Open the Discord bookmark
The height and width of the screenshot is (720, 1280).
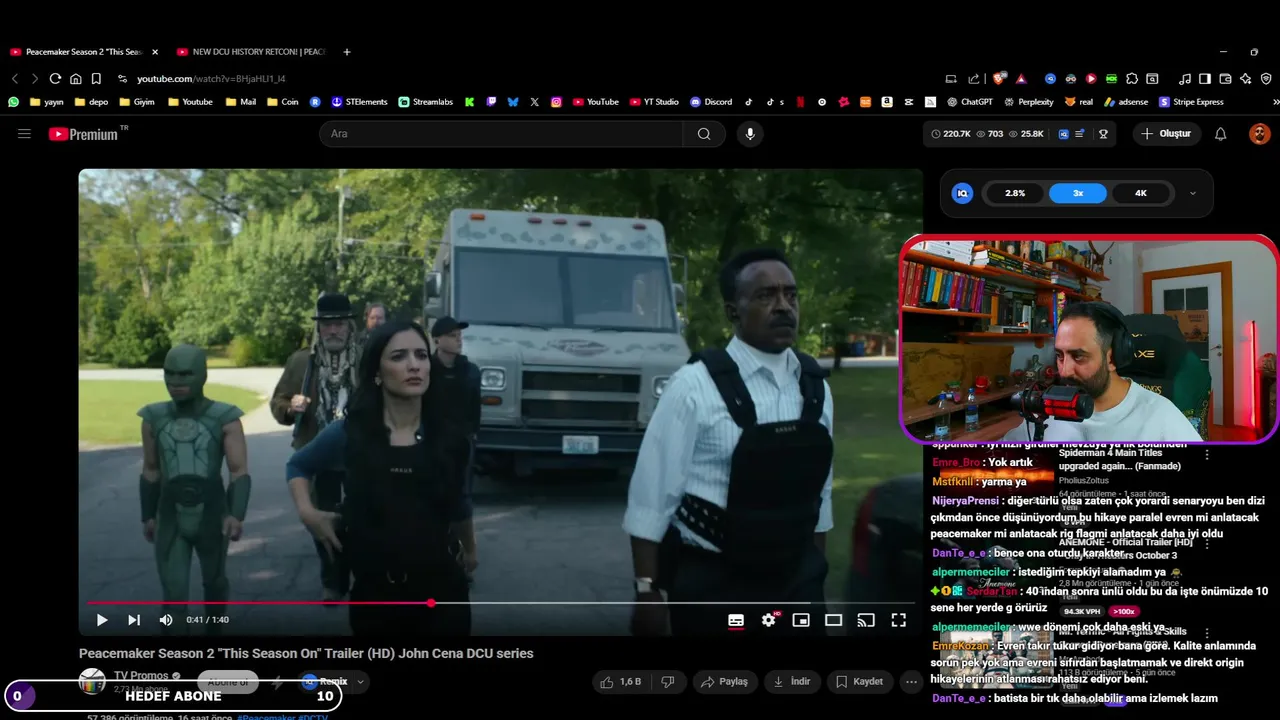click(711, 102)
